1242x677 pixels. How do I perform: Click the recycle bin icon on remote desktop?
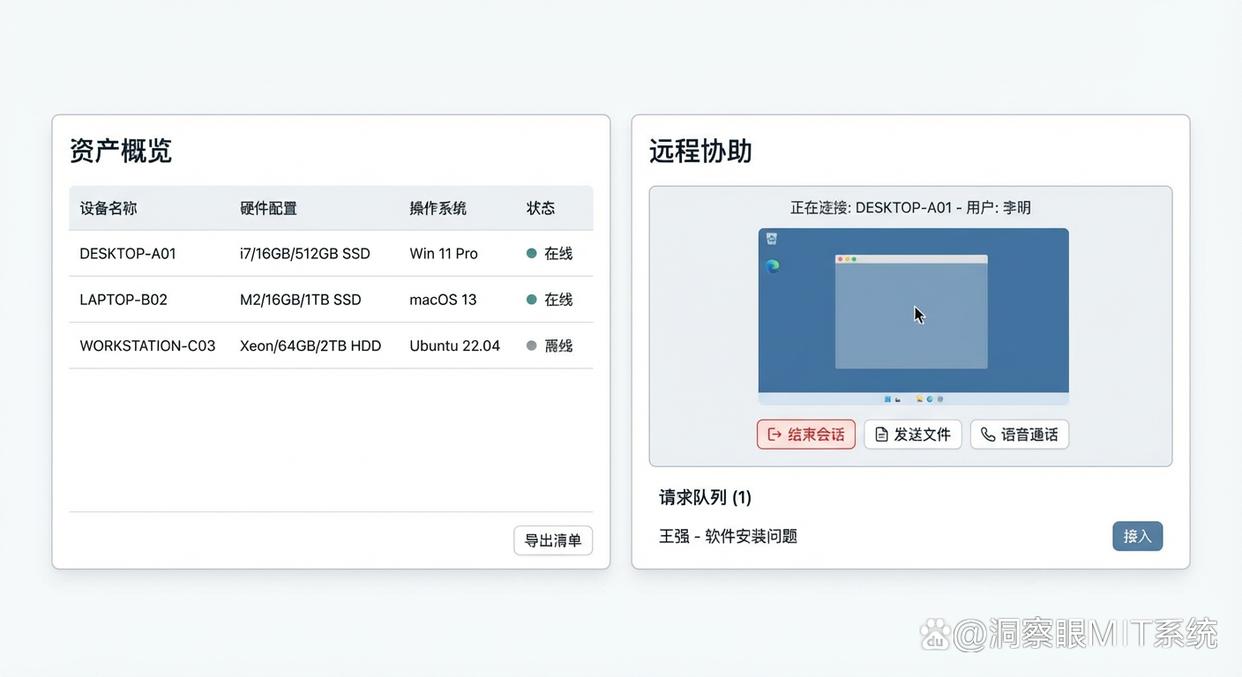(x=772, y=238)
